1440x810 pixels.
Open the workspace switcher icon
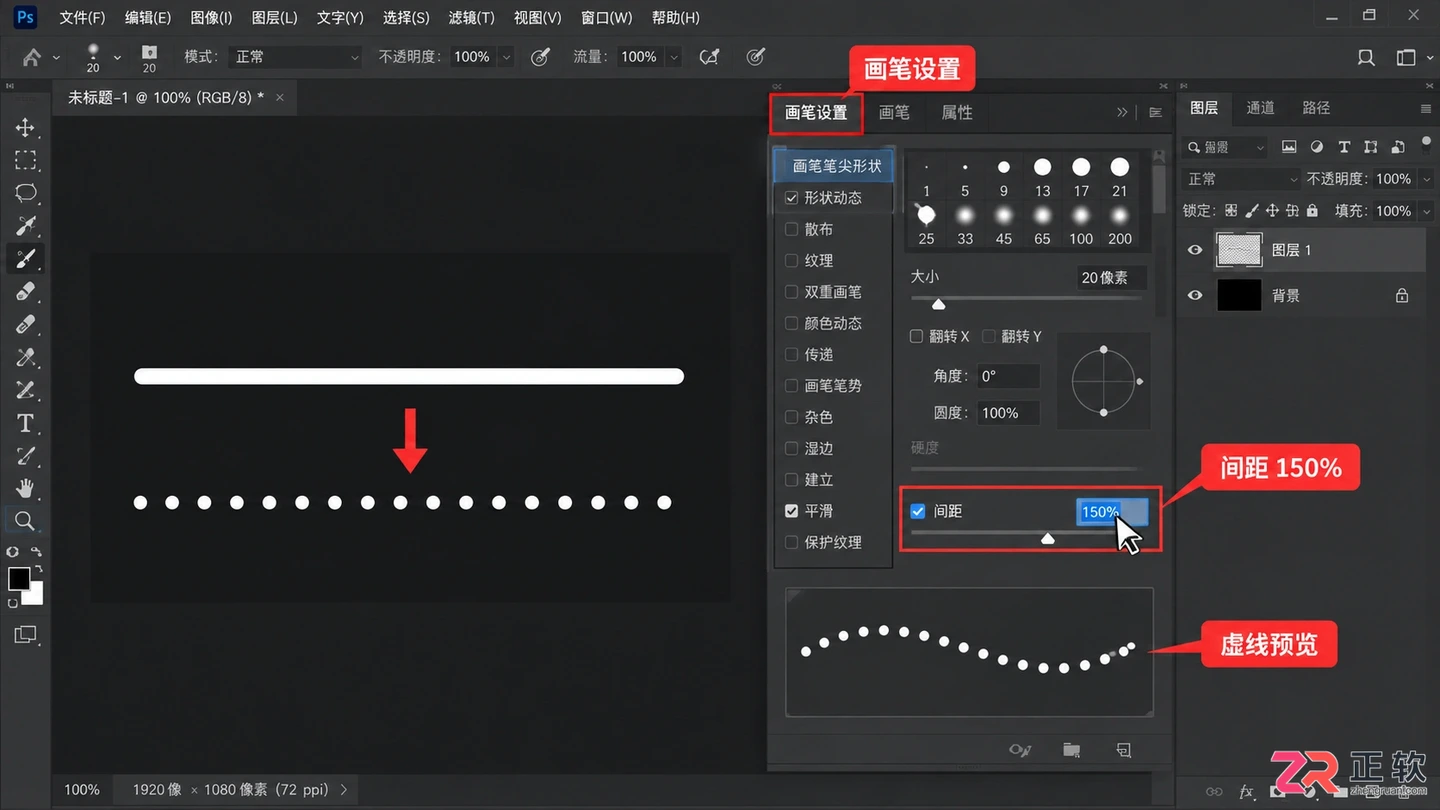point(1406,57)
